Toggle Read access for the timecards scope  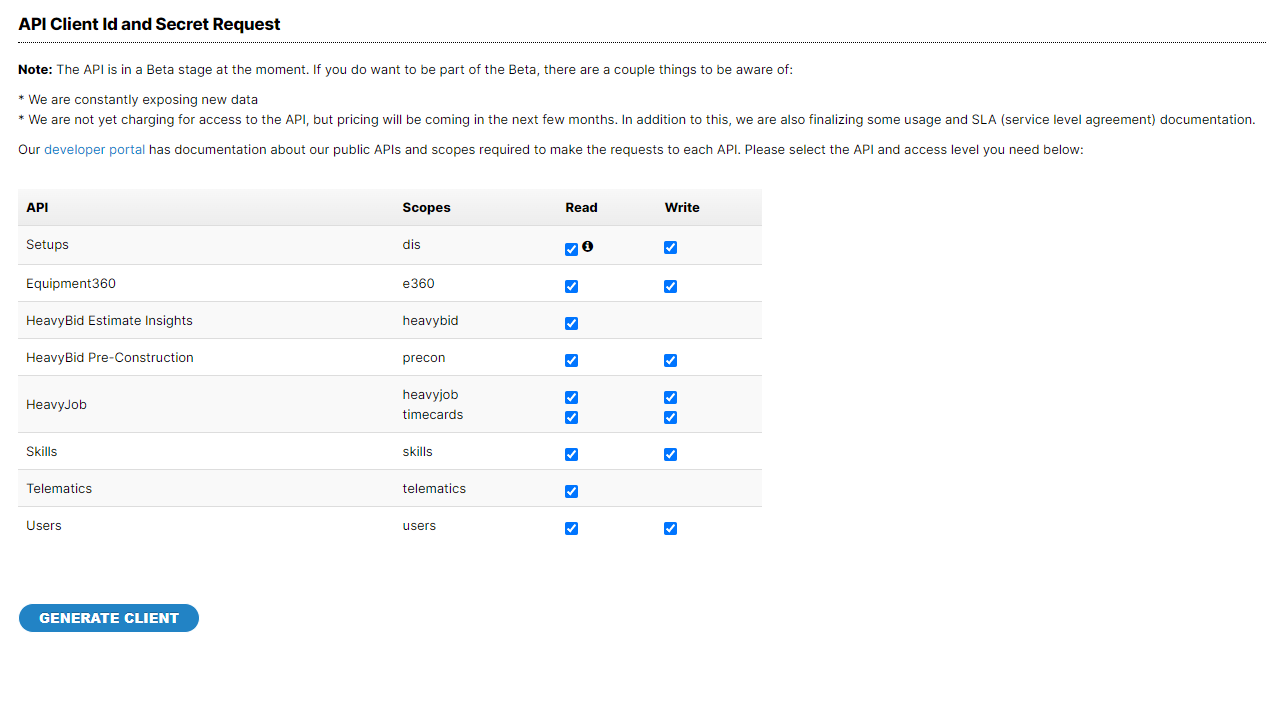571,417
